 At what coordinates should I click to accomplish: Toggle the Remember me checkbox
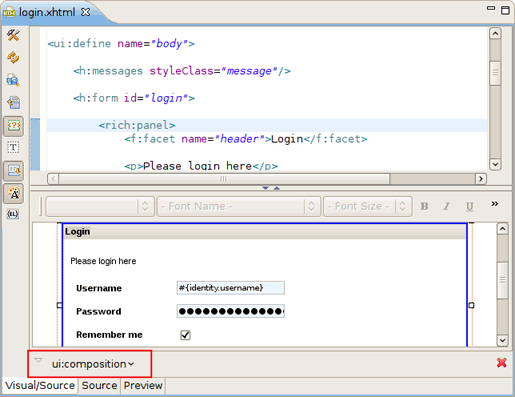185,335
